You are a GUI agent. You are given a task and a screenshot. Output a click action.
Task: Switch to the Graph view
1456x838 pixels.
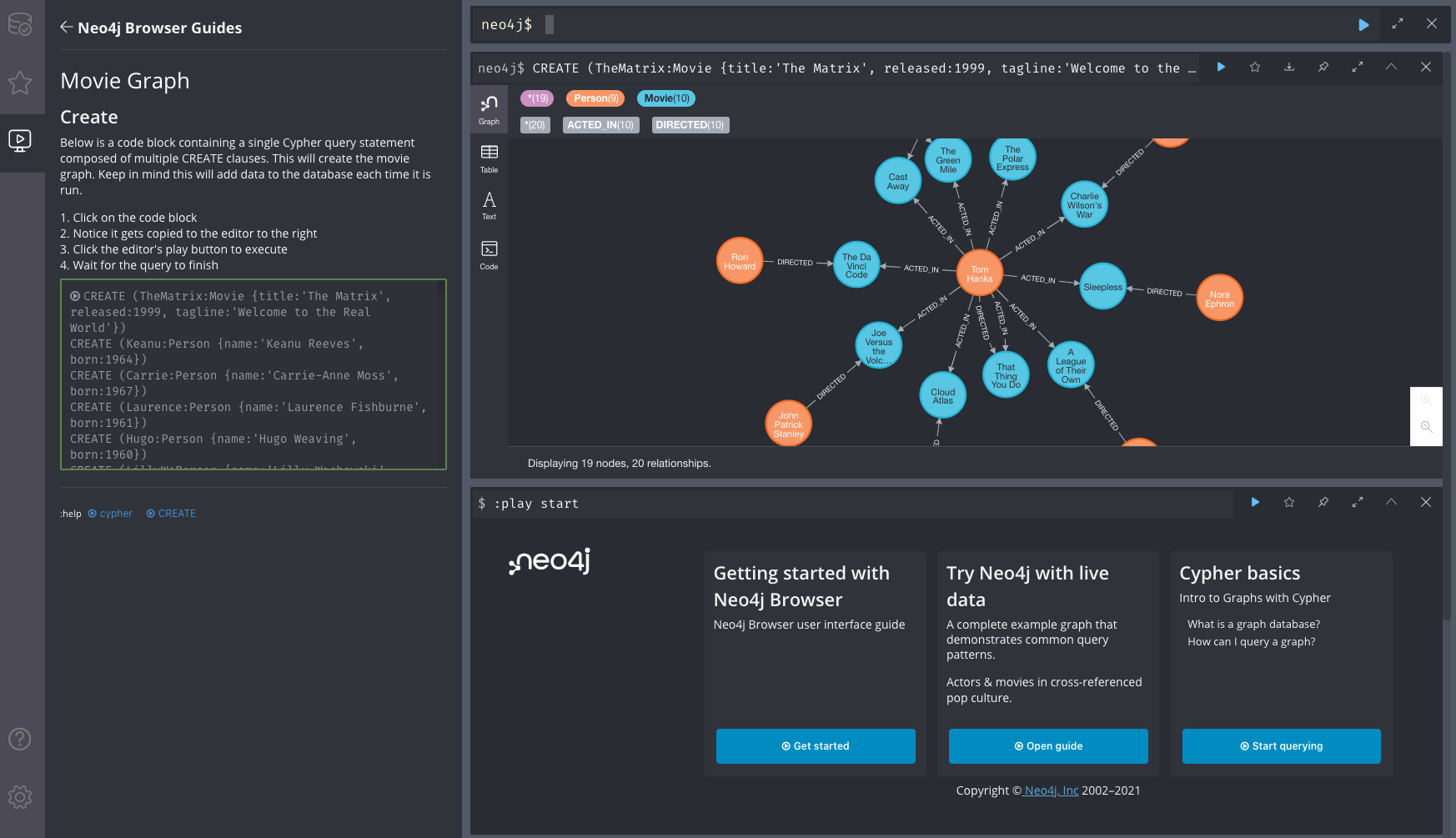[489, 109]
